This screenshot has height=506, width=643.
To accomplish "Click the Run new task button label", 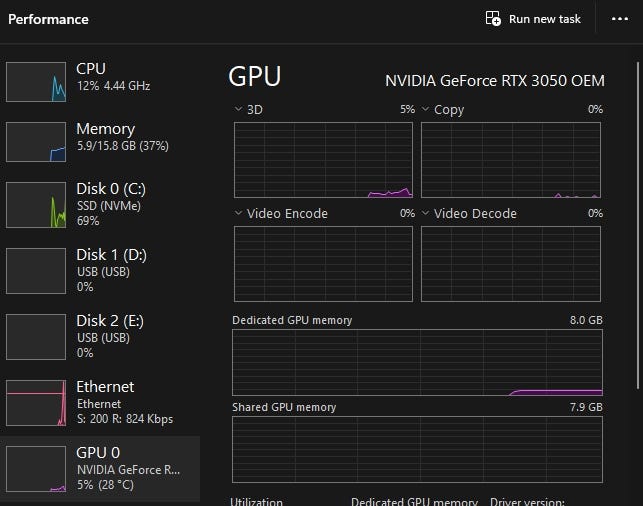I will 545,19.
